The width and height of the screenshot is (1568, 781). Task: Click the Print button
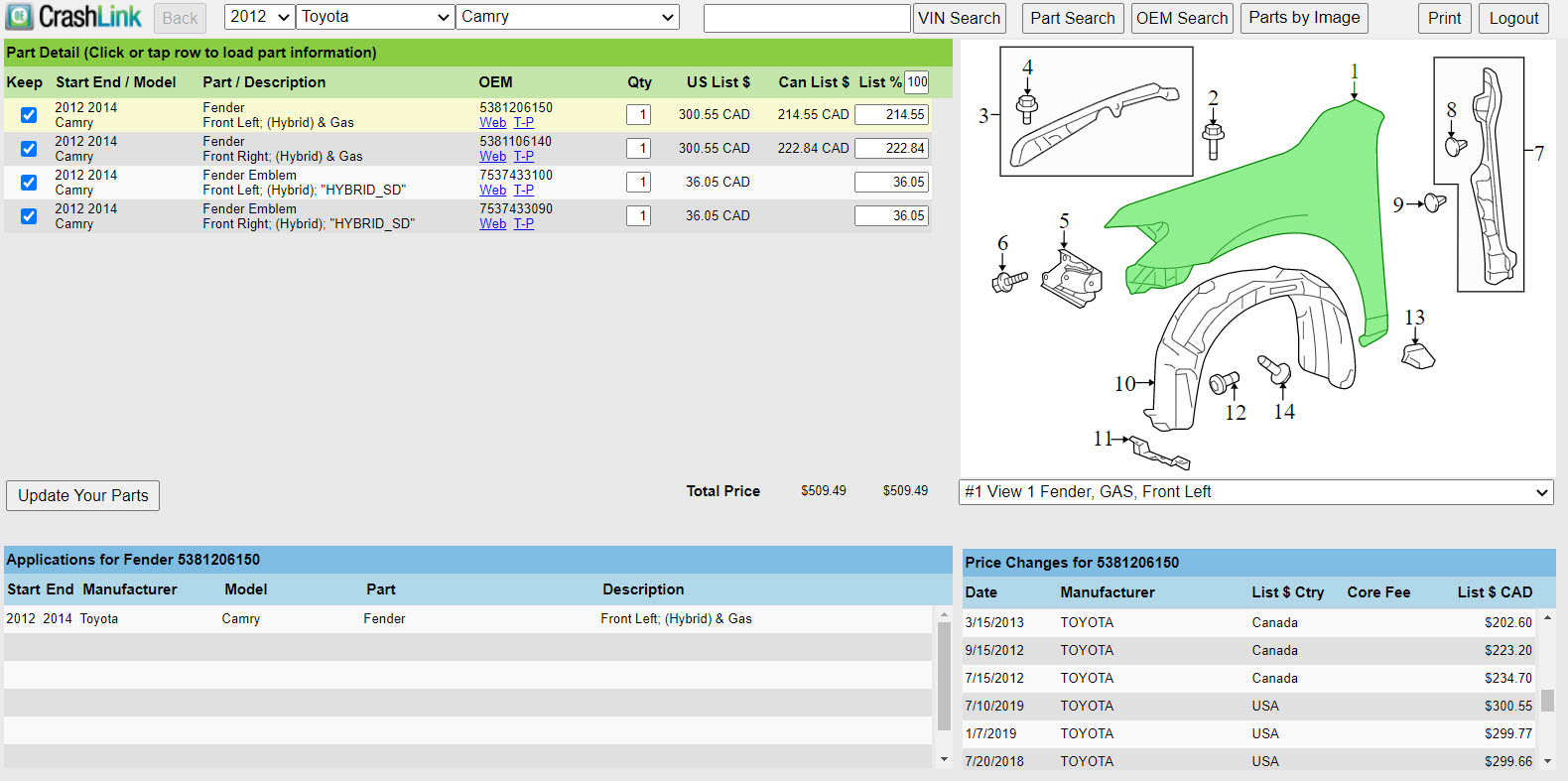pos(1444,18)
